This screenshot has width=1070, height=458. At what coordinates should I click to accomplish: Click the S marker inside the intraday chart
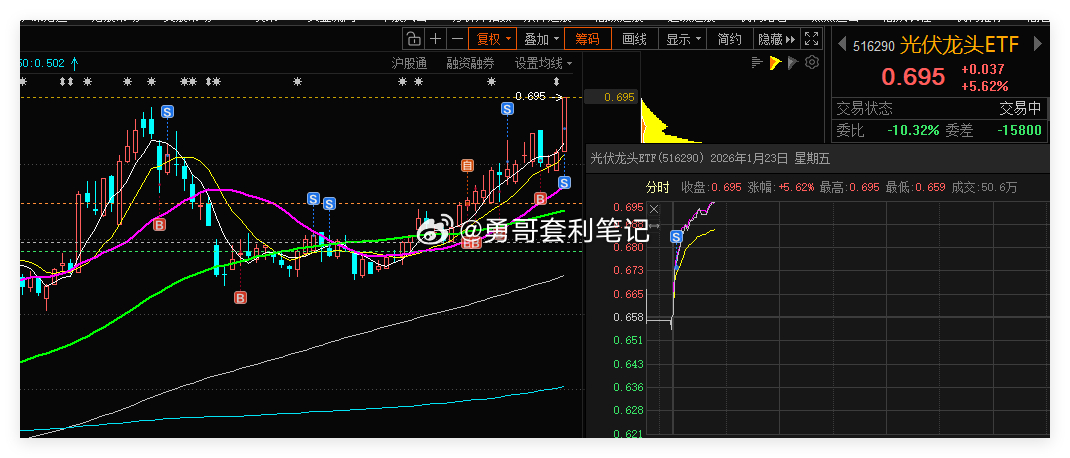point(676,236)
